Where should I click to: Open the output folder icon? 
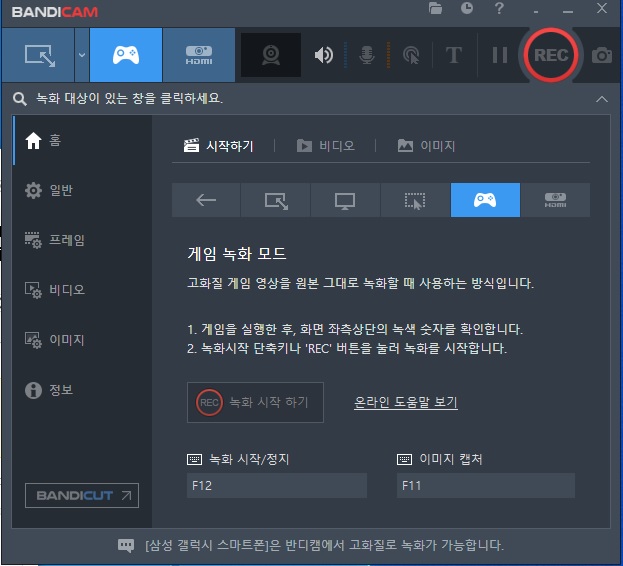coord(435,8)
